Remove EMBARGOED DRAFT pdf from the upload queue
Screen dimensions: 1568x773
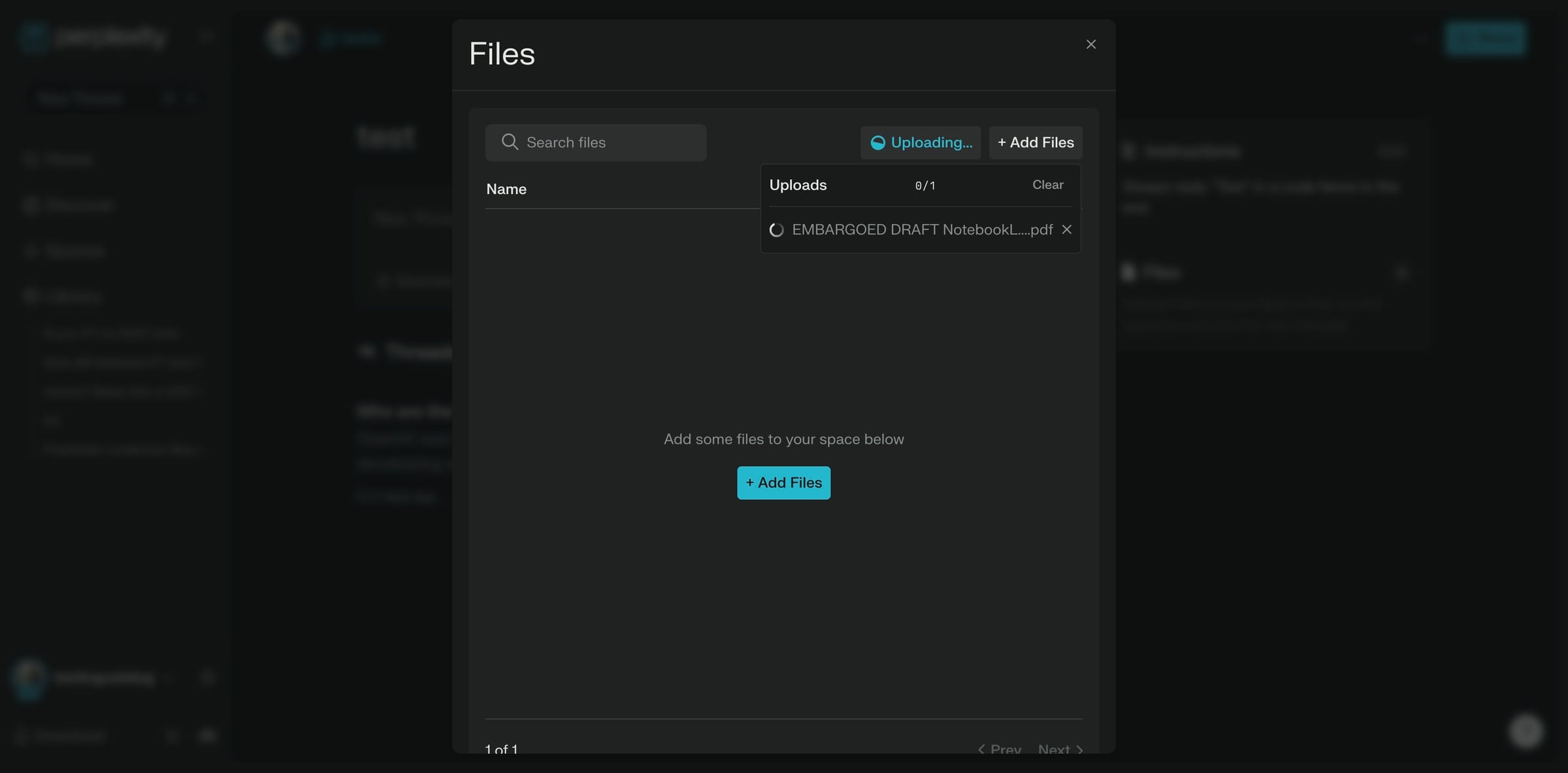point(1067,229)
